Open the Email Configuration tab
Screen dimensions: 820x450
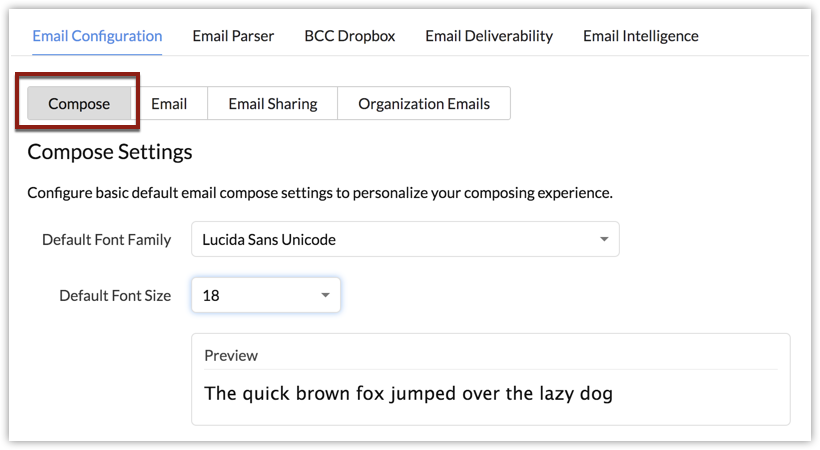pos(97,36)
